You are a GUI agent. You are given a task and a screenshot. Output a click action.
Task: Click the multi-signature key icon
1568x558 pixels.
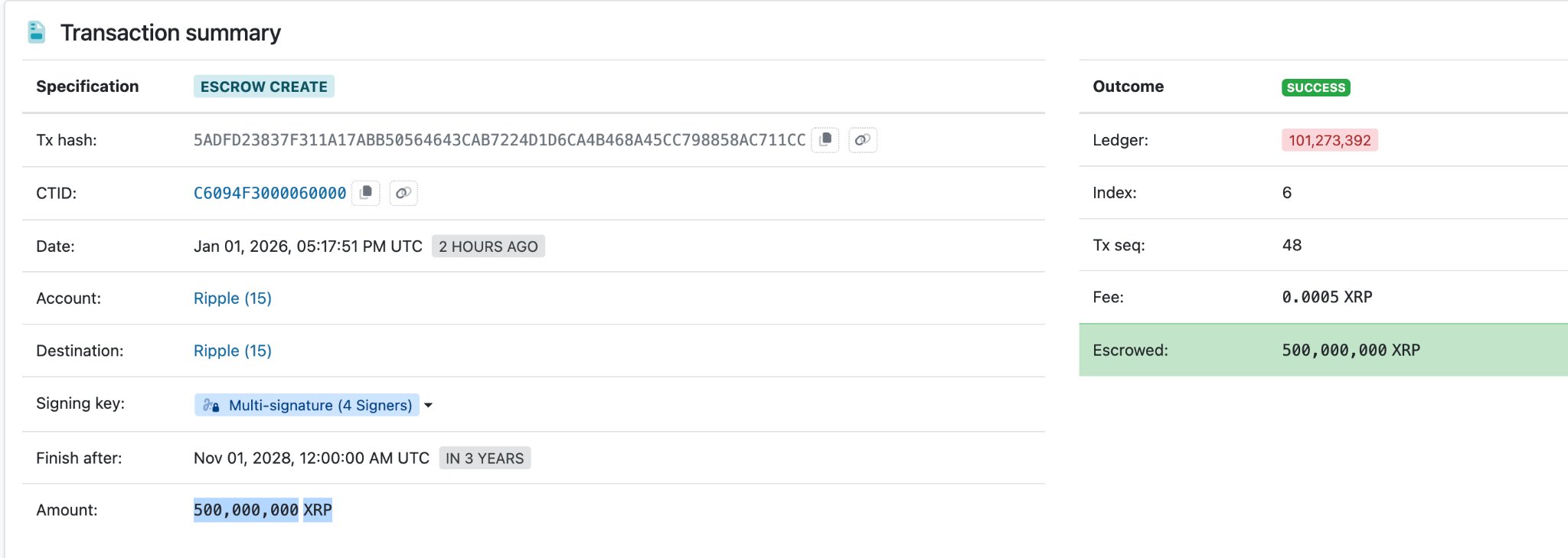click(211, 405)
